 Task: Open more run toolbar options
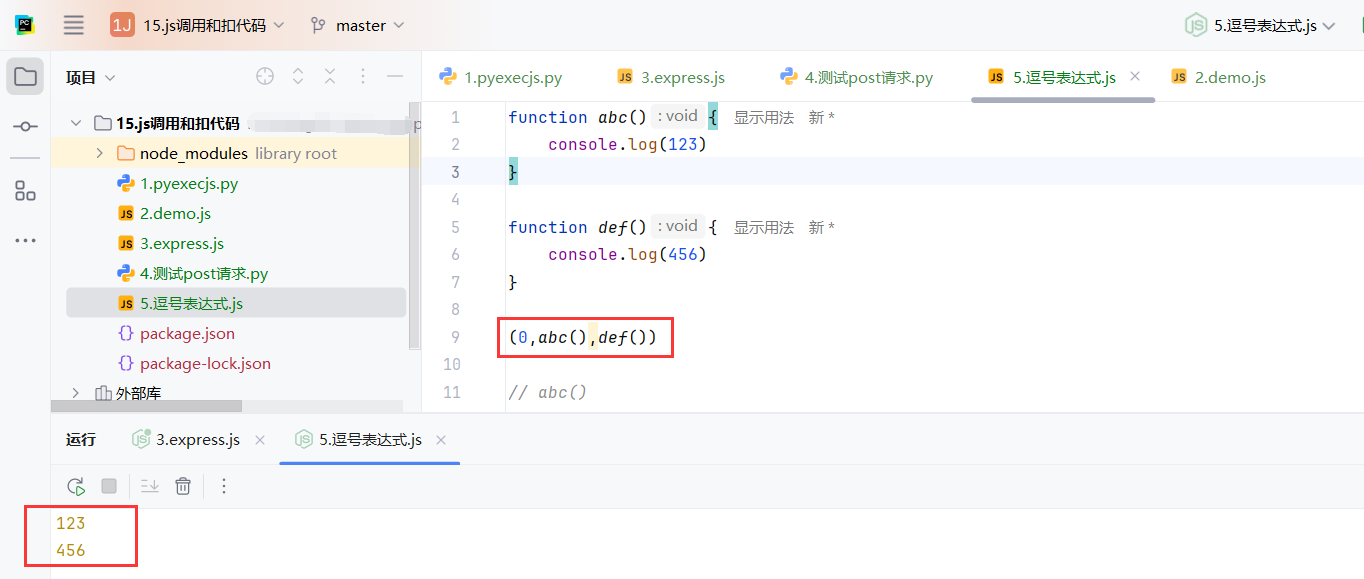(224, 486)
